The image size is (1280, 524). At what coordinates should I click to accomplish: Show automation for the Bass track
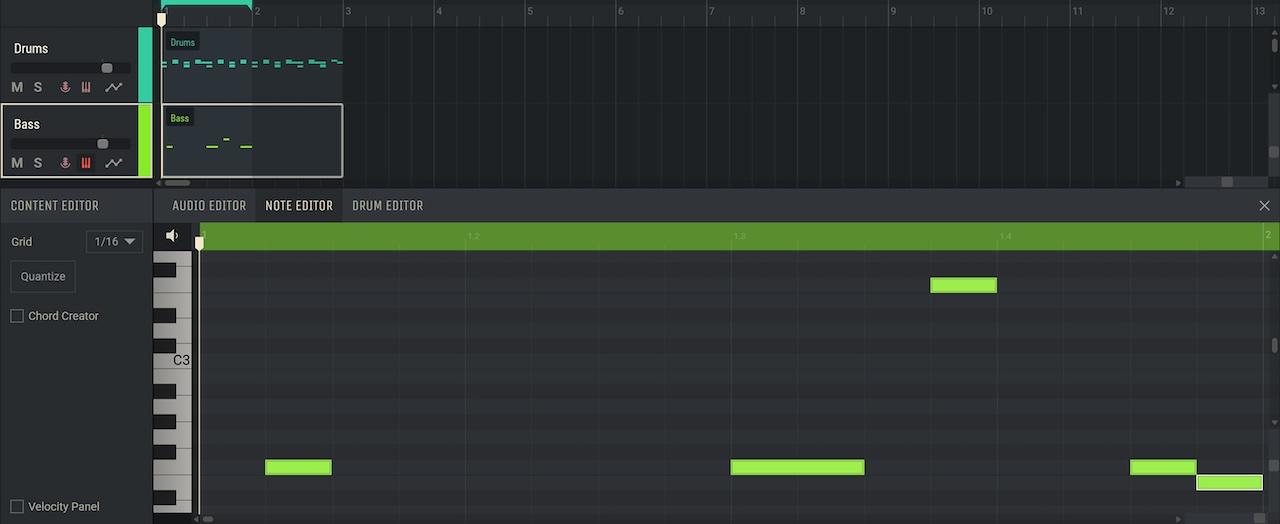pos(113,163)
